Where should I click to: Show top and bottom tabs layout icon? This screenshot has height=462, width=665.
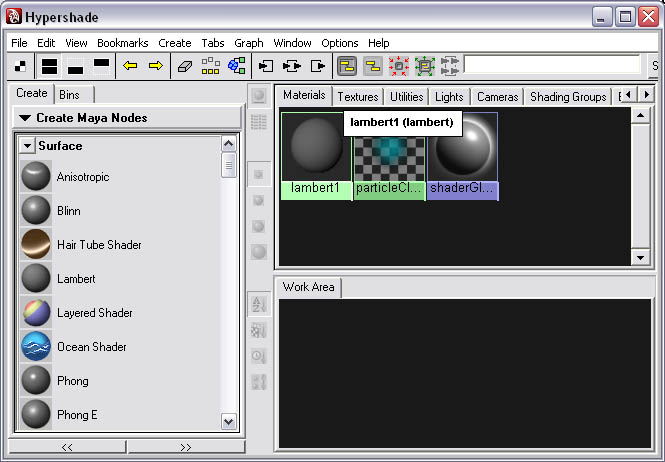pyautogui.click(x=49, y=66)
